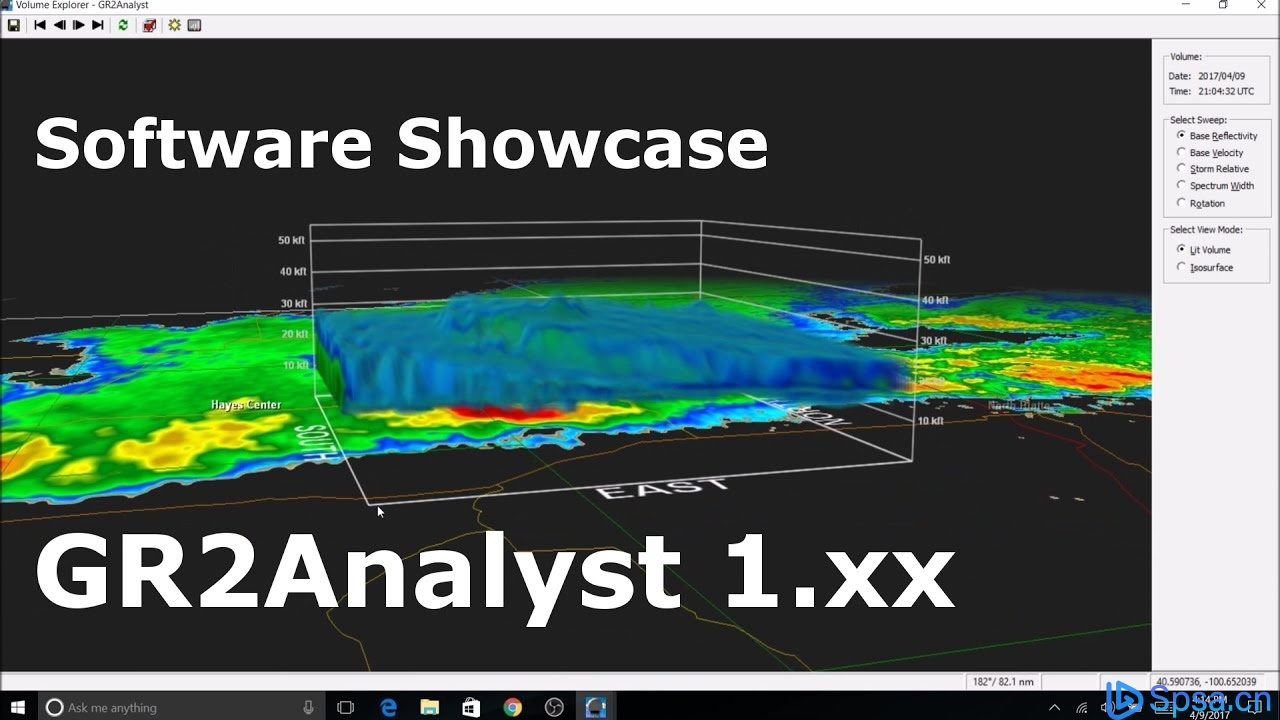
Task: Click the Time: 21:04:32 UTC text
Action: coord(1211,91)
